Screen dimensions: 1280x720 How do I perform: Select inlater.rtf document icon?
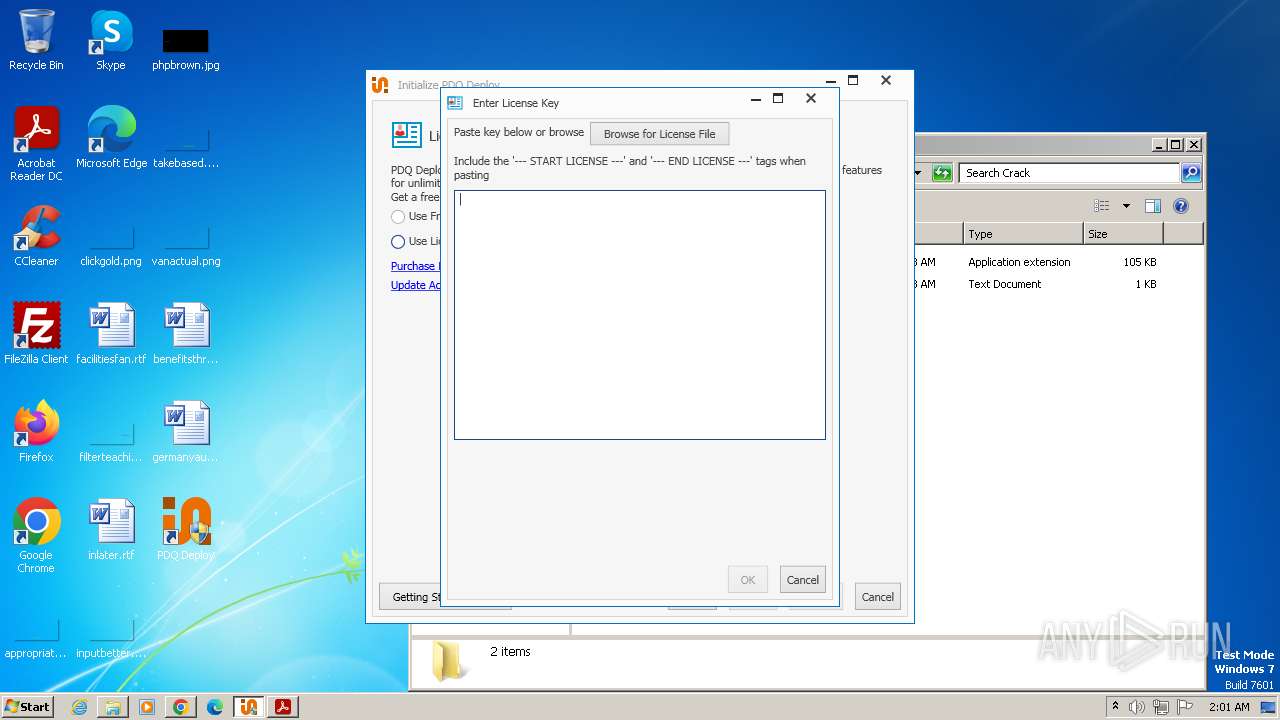[x=111, y=529]
